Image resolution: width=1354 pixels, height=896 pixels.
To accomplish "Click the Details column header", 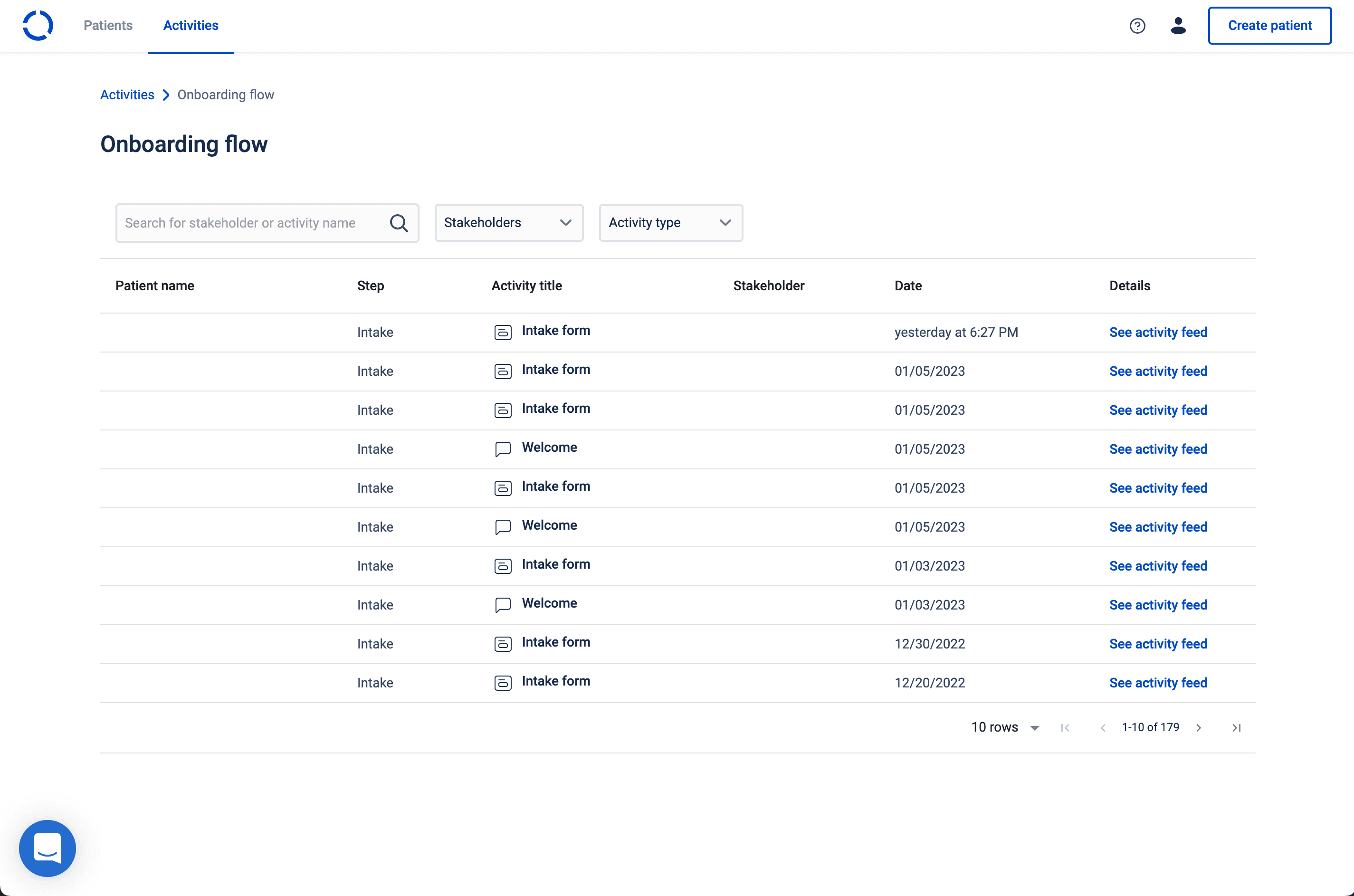I will [1129, 286].
